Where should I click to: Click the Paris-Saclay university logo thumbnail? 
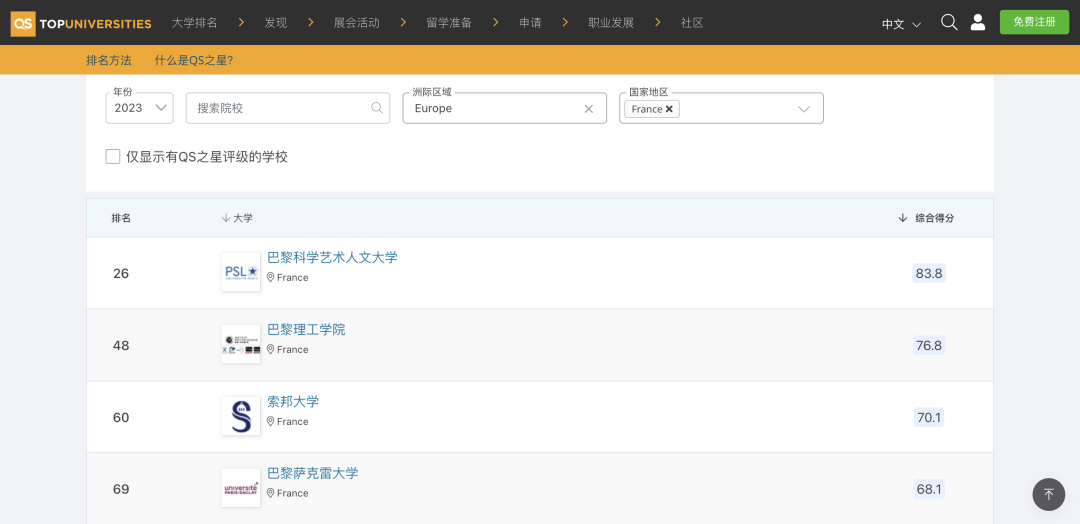tap(241, 488)
